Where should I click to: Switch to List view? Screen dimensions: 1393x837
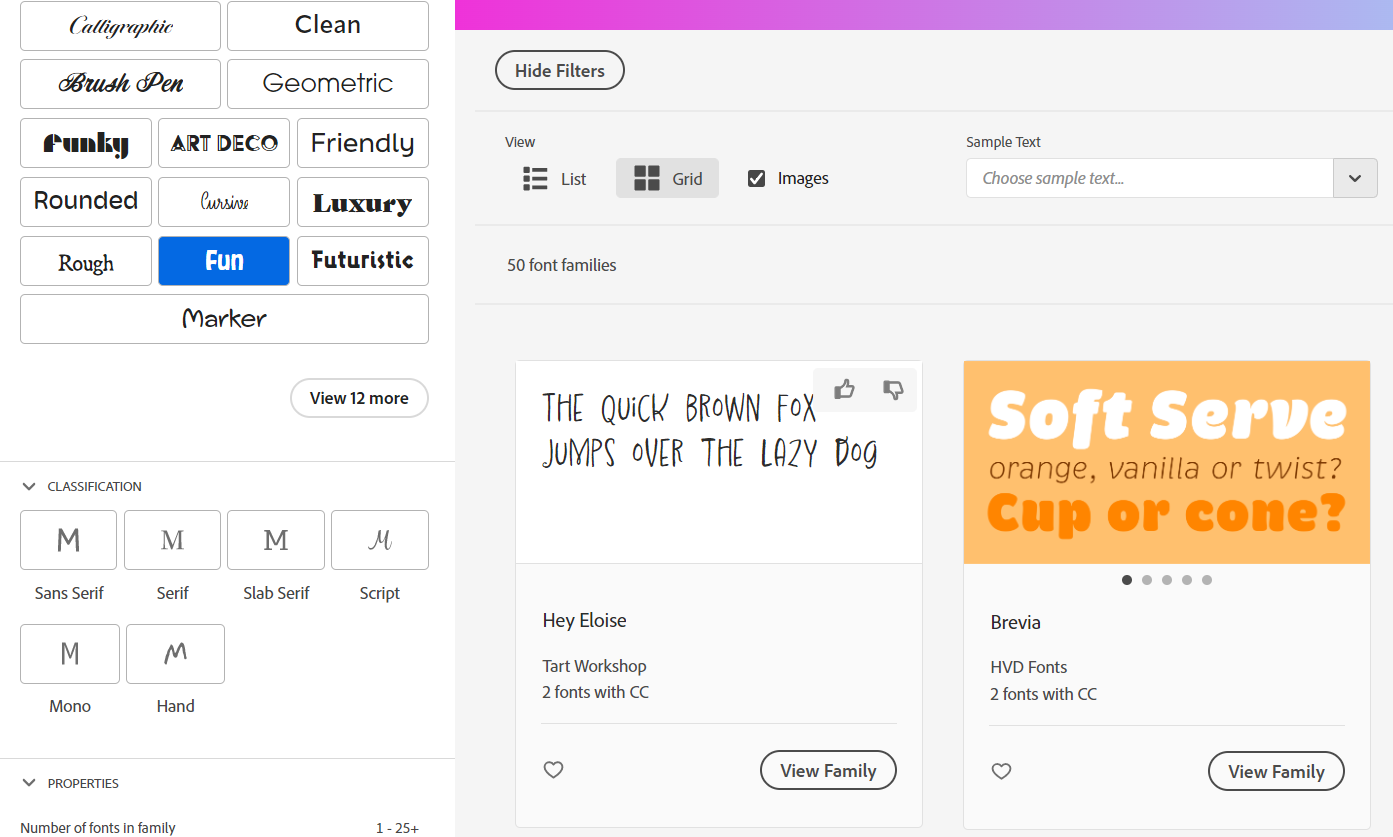(555, 179)
